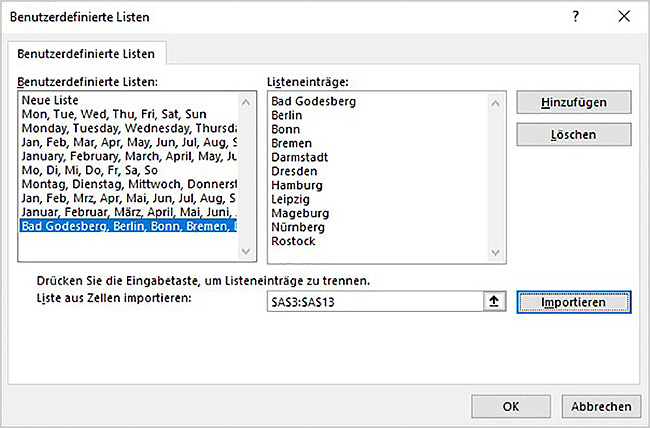Select the 'Mo, Di, Mi, Do' list
650x428 pixels.
pos(129,170)
